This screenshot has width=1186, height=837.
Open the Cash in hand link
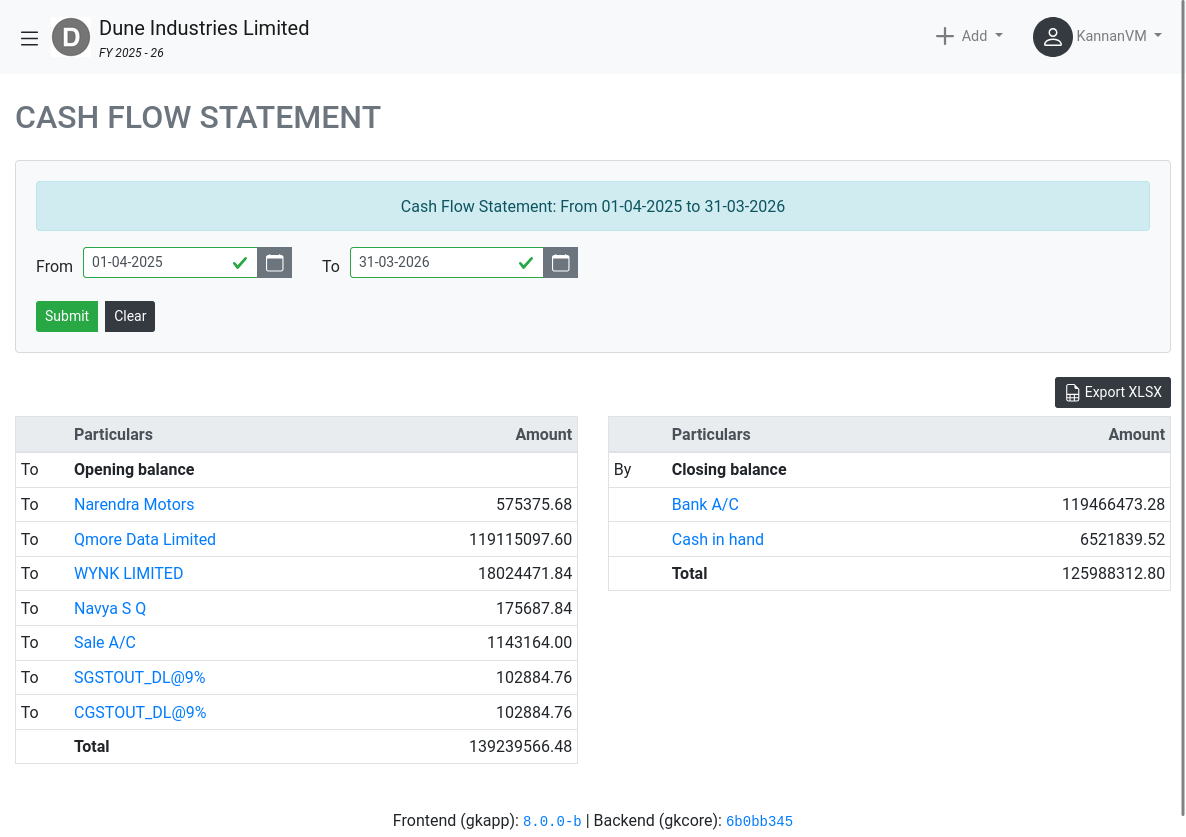click(718, 539)
